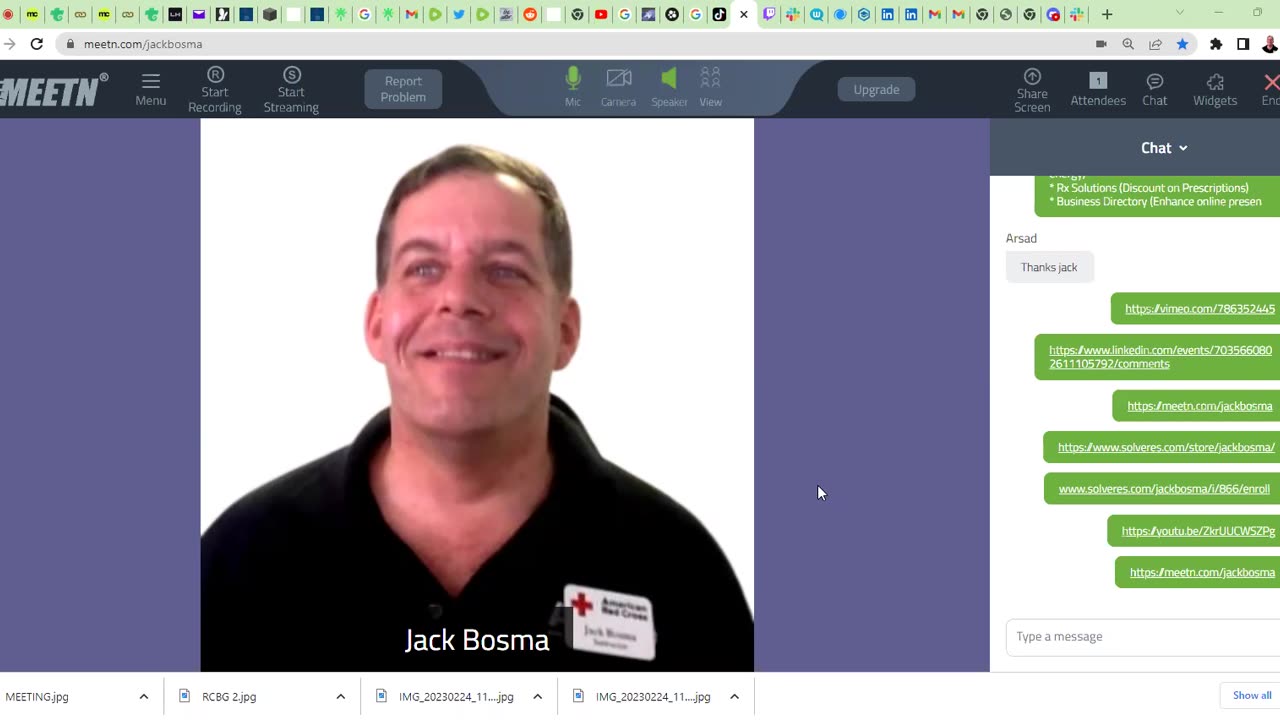Viewport: 1280px width, 720px height.
Task: Switch to the Reddit tab
Action: click(x=530, y=14)
